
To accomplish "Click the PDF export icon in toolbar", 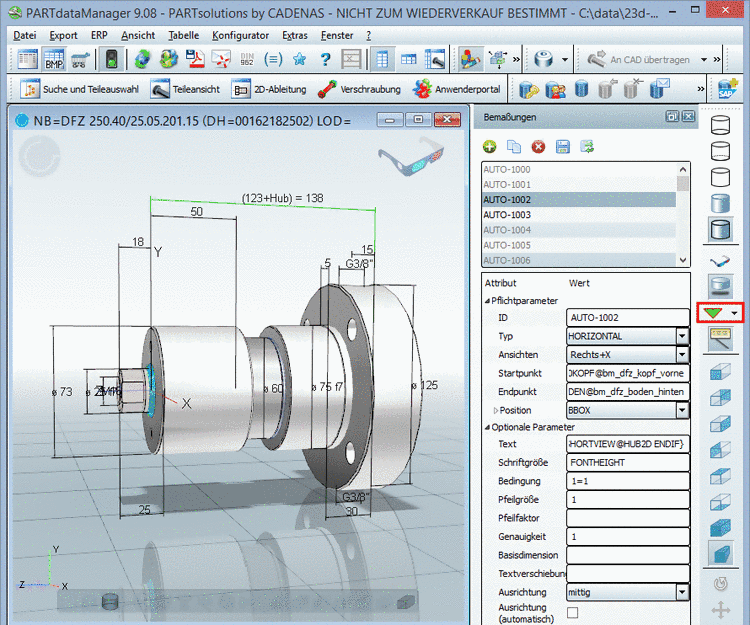I will [196, 59].
